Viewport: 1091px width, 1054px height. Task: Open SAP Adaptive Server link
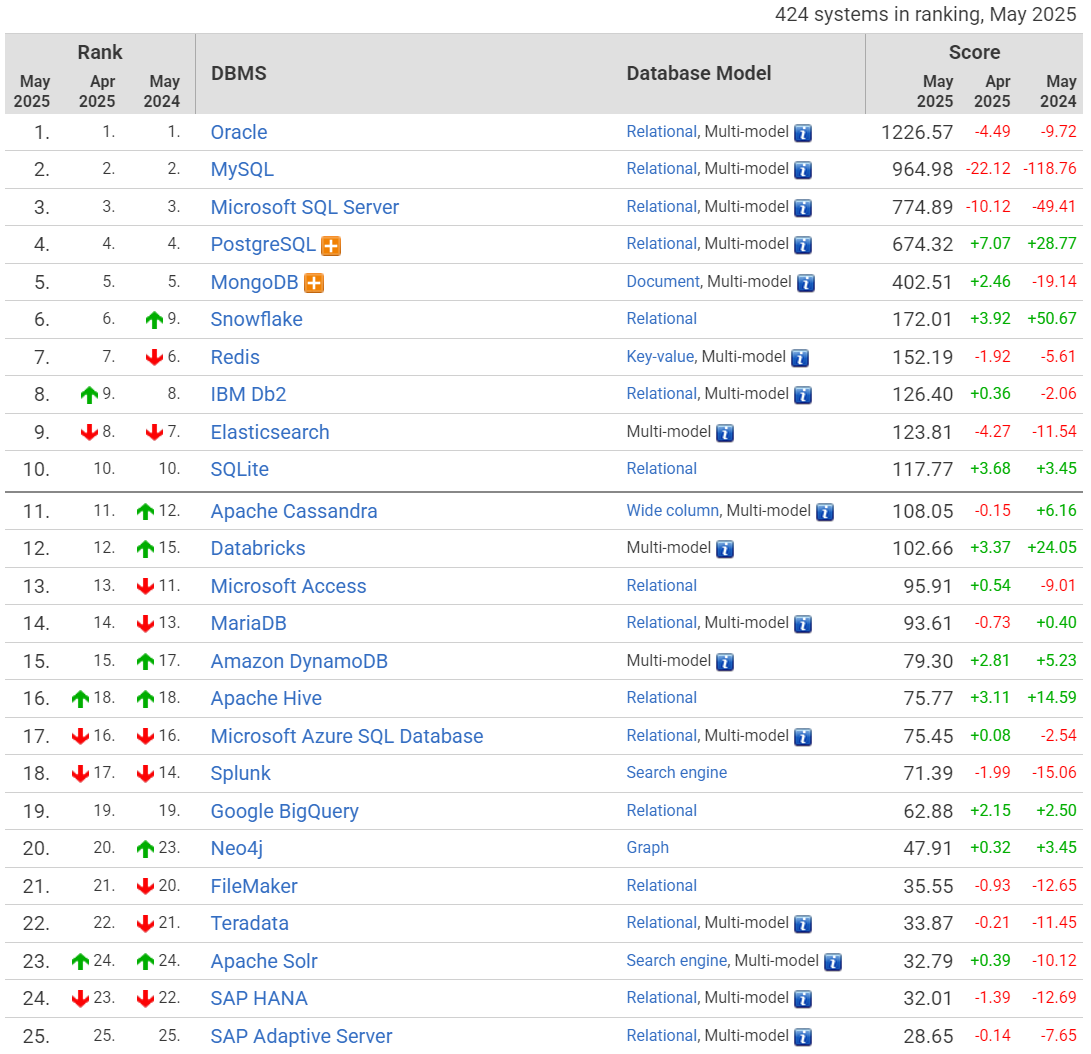click(x=301, y=1037)
